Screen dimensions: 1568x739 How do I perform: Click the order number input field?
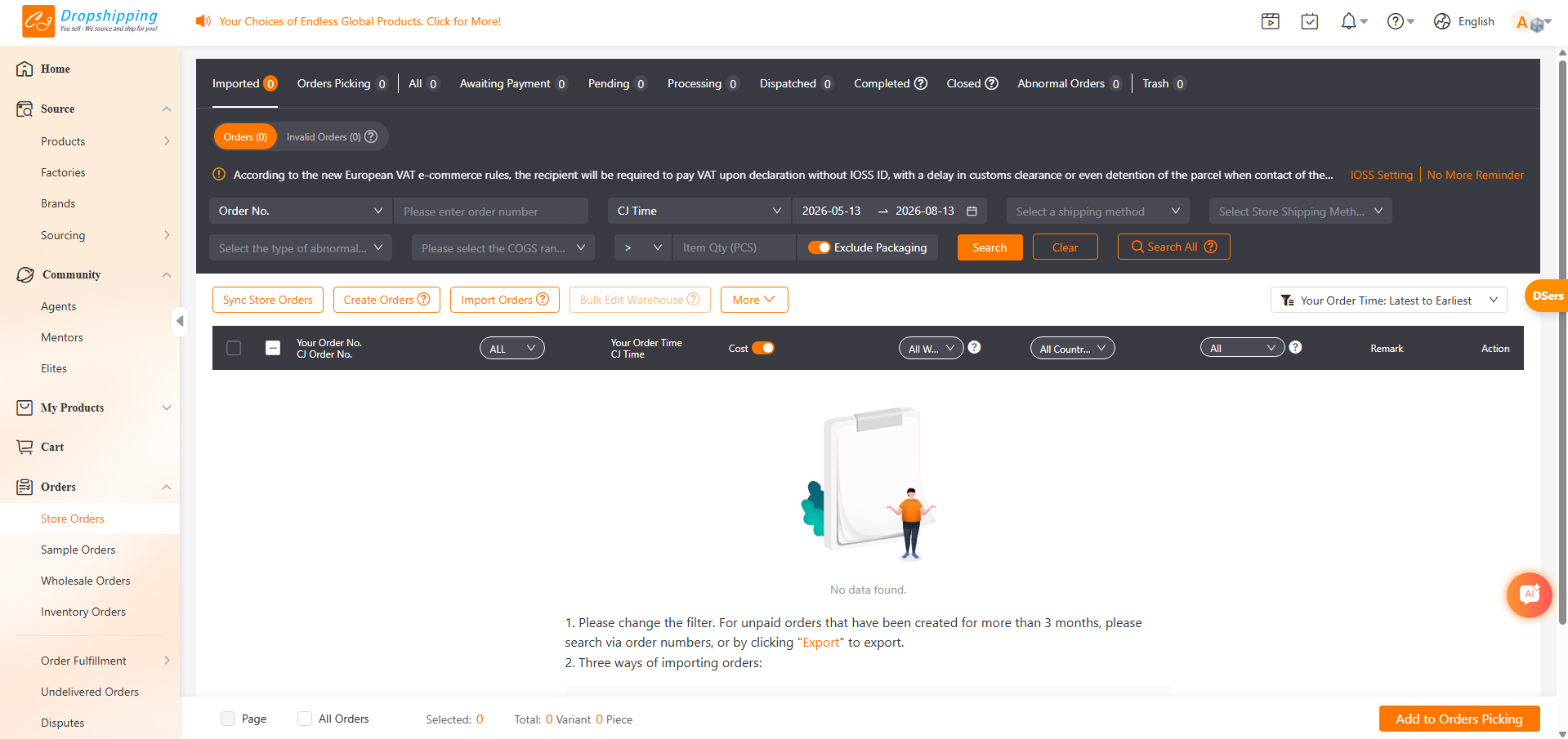click(490, 211)
